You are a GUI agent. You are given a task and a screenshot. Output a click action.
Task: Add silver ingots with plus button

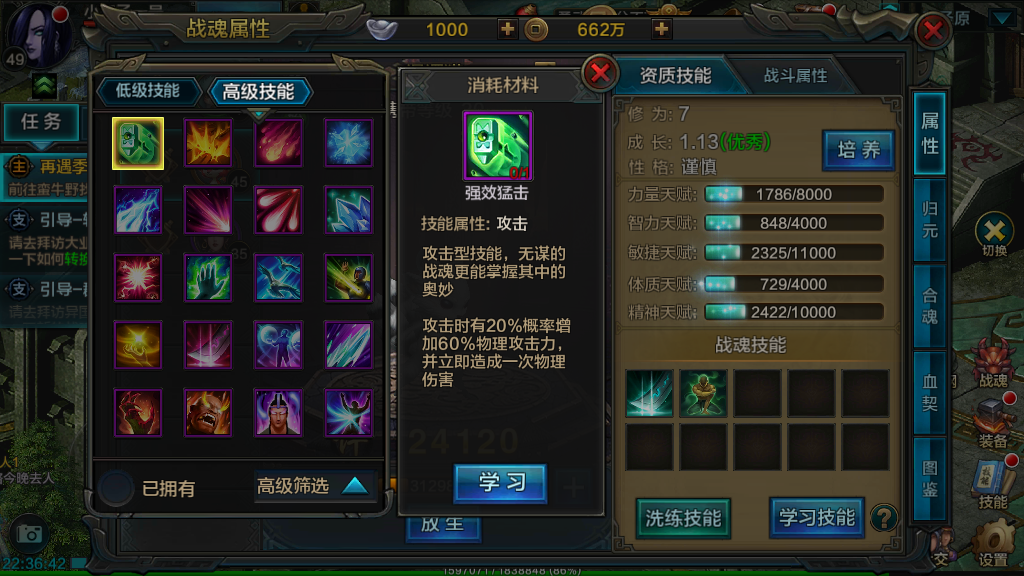507,29
